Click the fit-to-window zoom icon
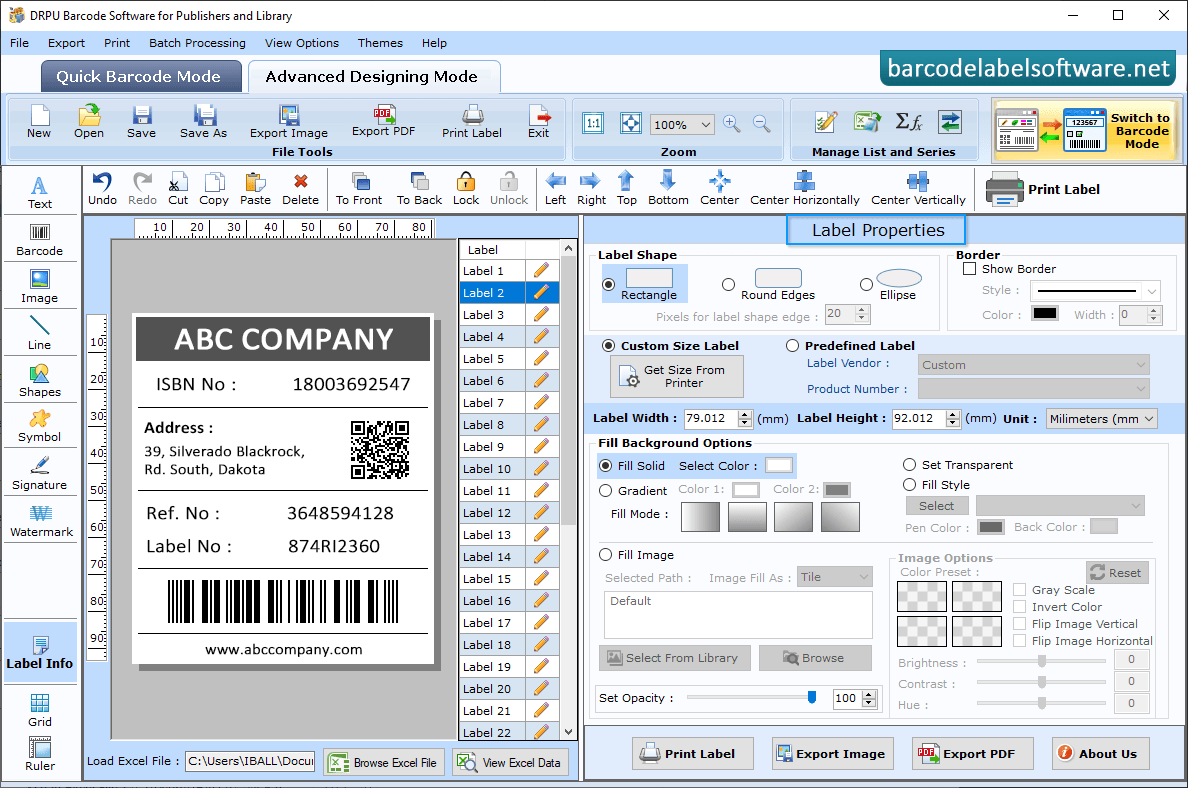This screenshot has width=1188, height=788. [630, 123]
